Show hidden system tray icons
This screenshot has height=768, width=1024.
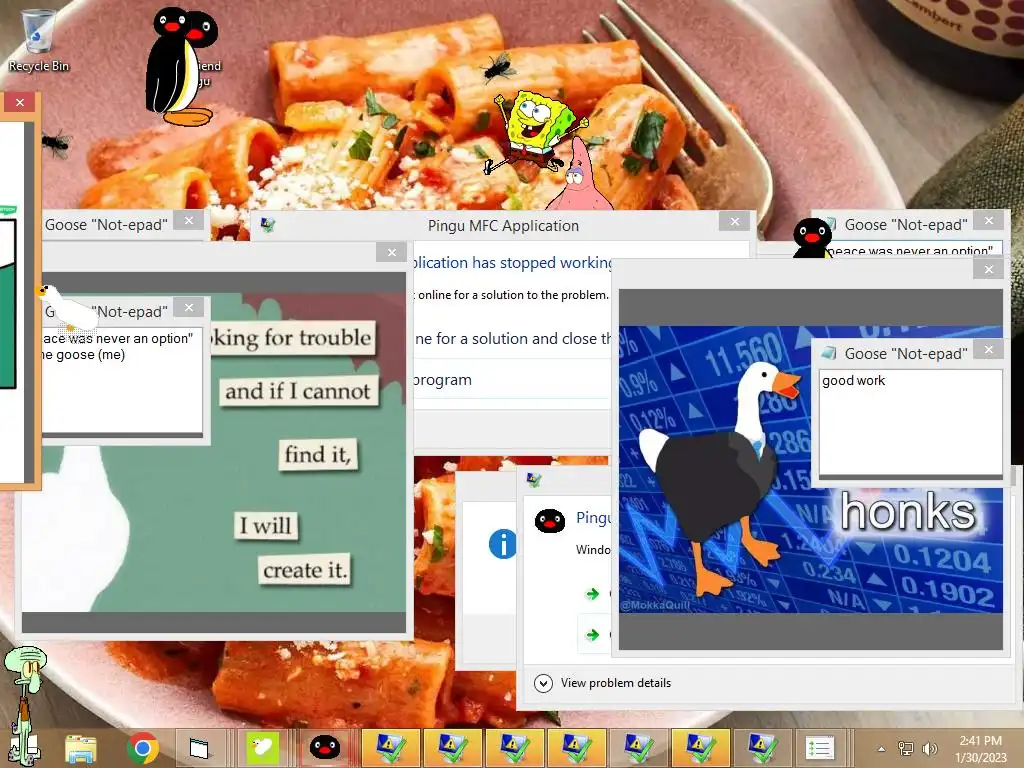coord(881,749)
